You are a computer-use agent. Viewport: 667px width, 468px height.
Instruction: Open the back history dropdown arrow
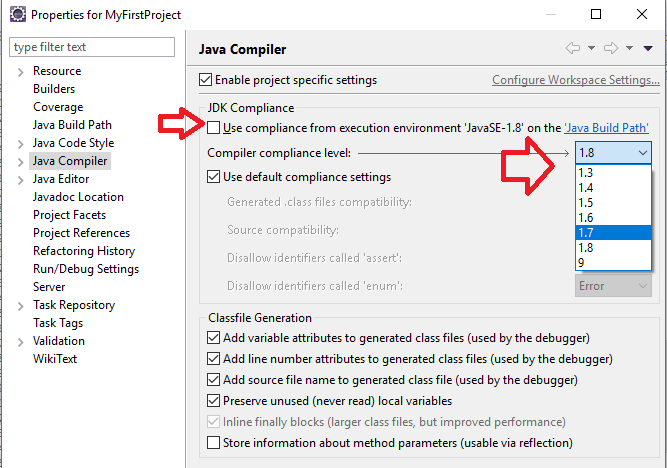(x=591, y=48)
